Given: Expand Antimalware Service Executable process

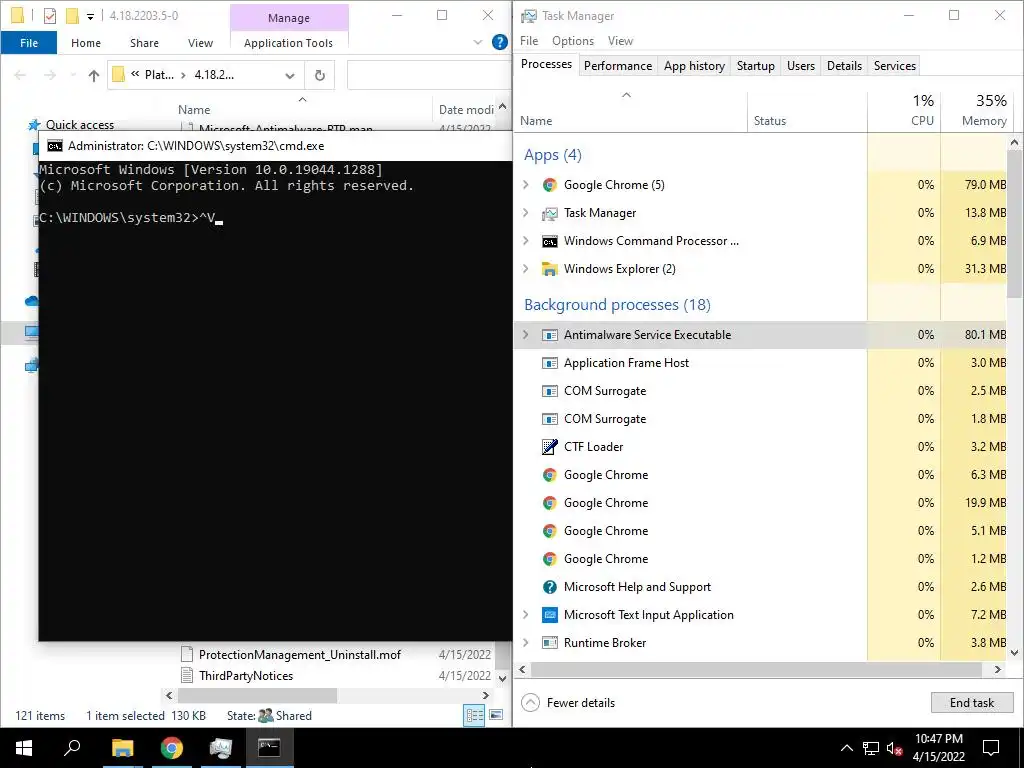Looking at the screenshot, I should [526, 335].
